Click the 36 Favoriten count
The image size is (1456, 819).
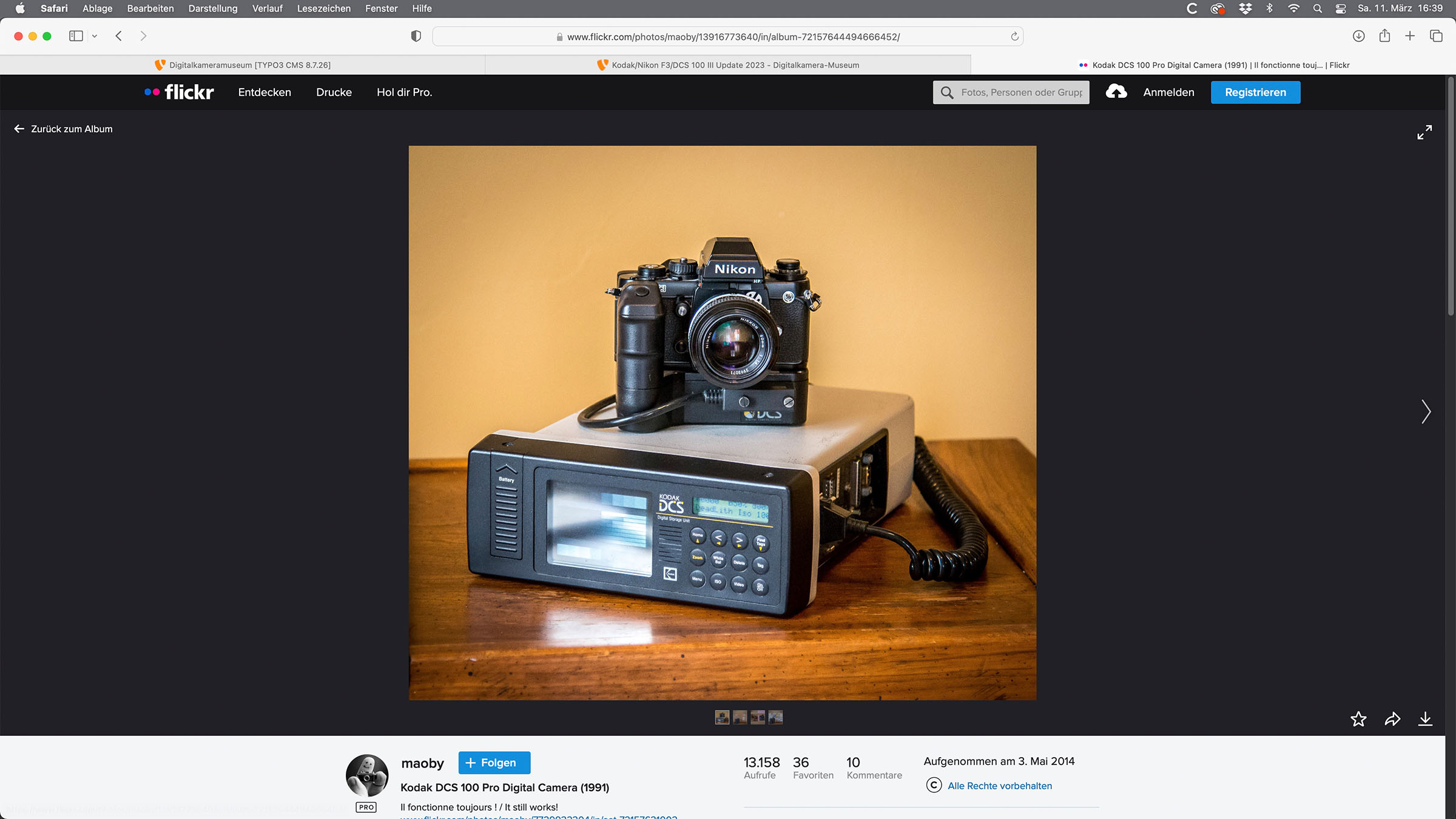click(x=813, y=768)
